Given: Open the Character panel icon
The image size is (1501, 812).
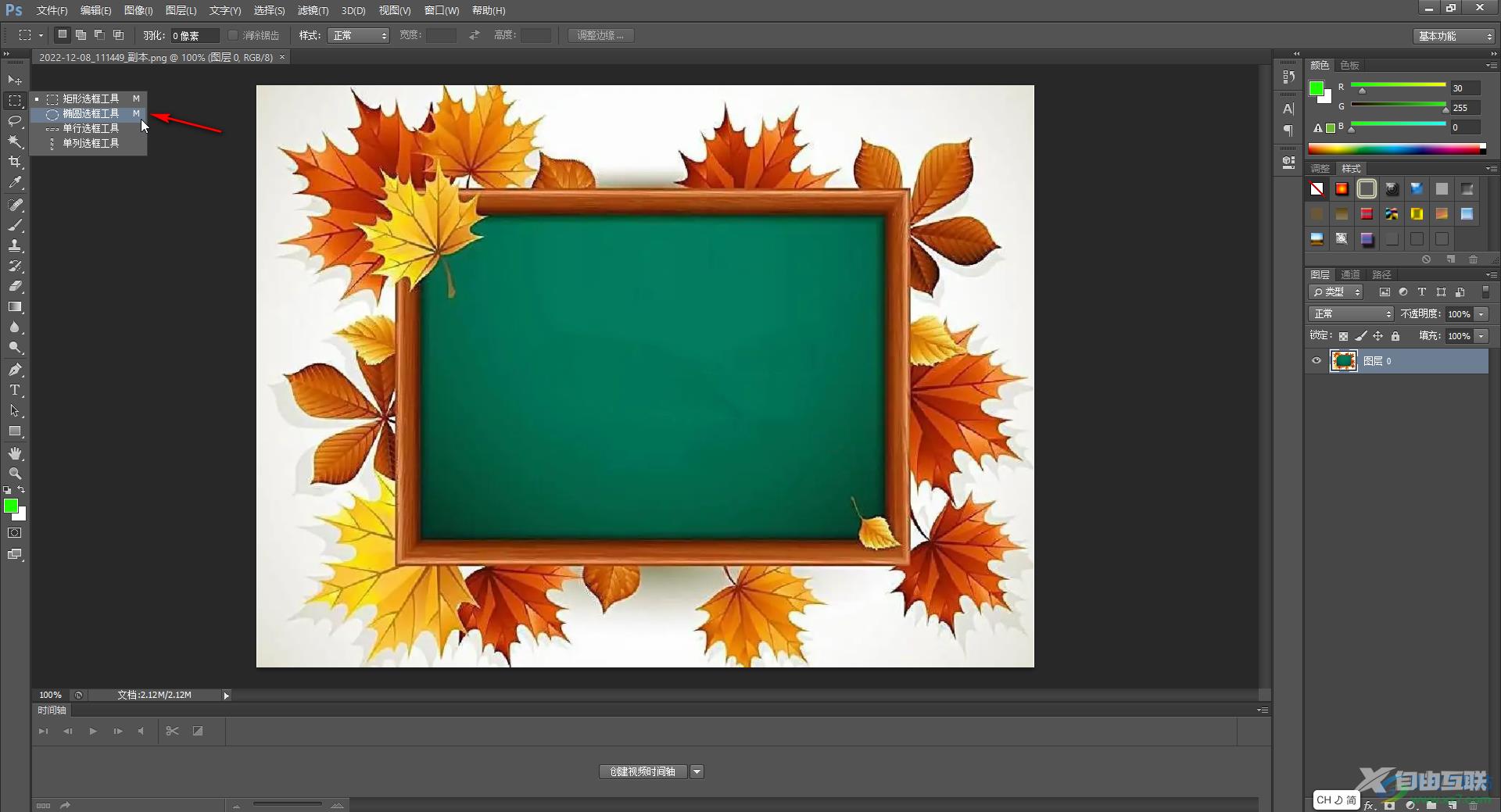Looking at the screenshot, I should [x=1288, y=109].
